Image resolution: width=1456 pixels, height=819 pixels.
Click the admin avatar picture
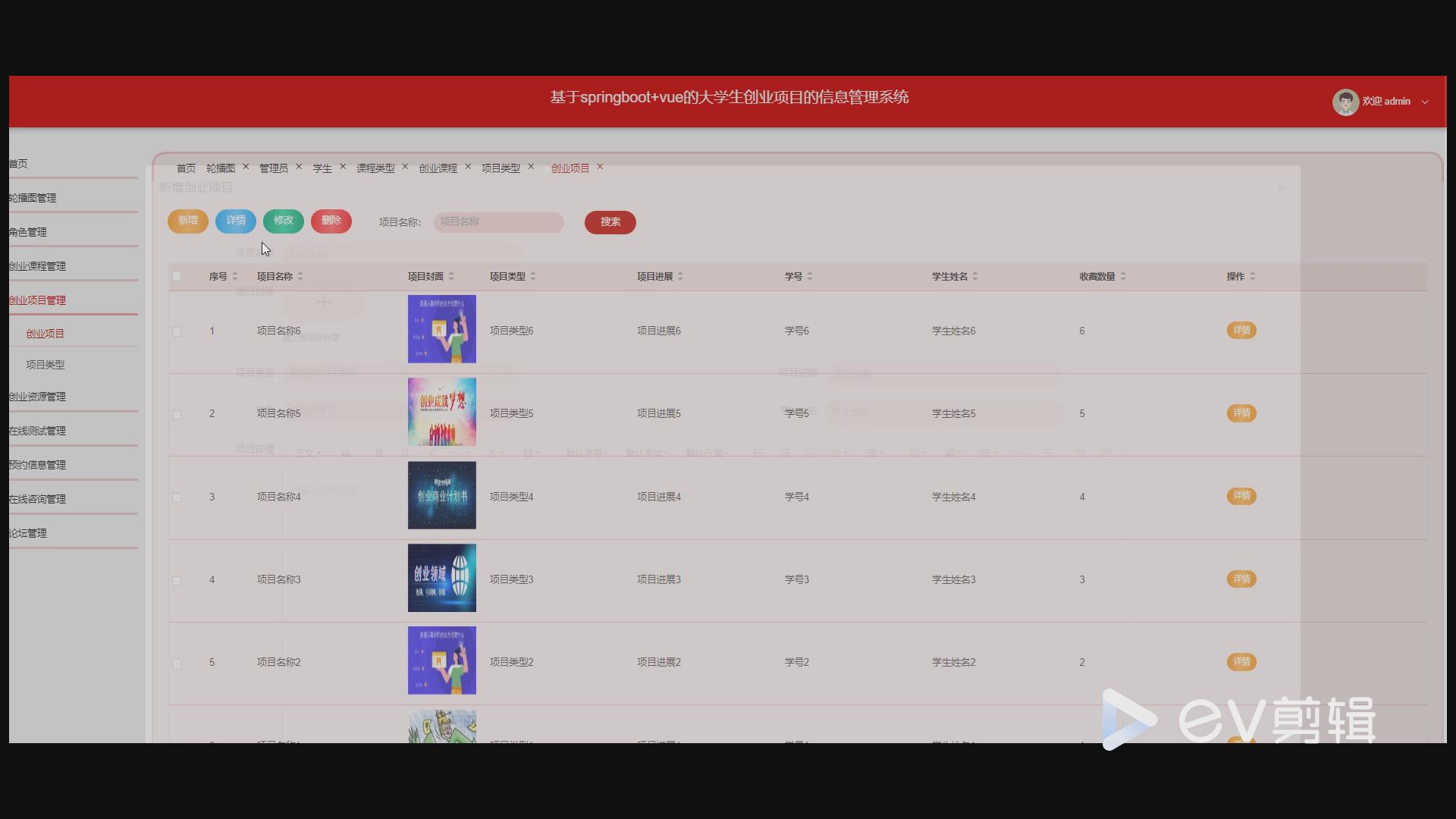point(1345,102)
